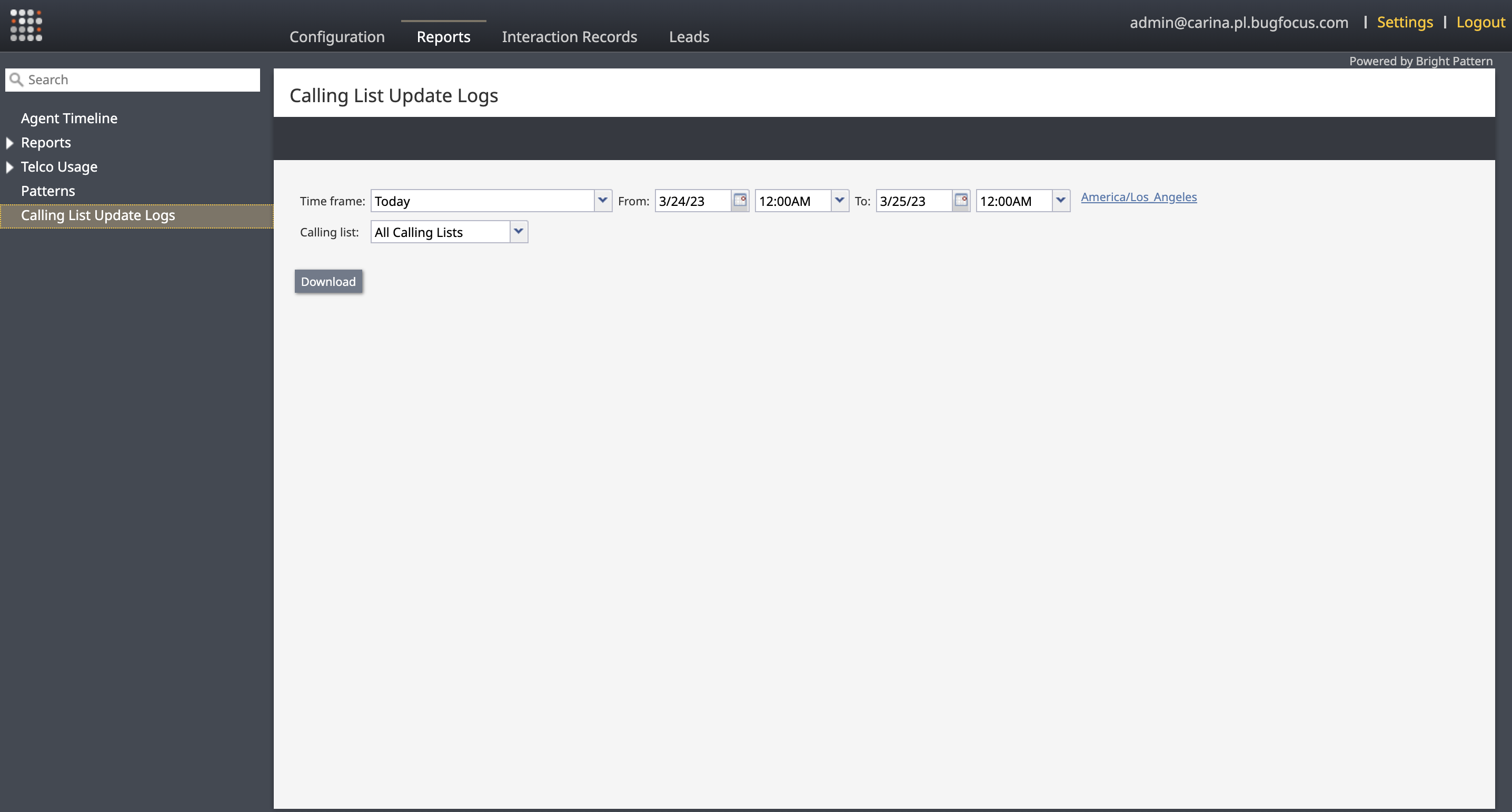Open the To date calendar picker
Screen dimensions: 1512x812
961,200
